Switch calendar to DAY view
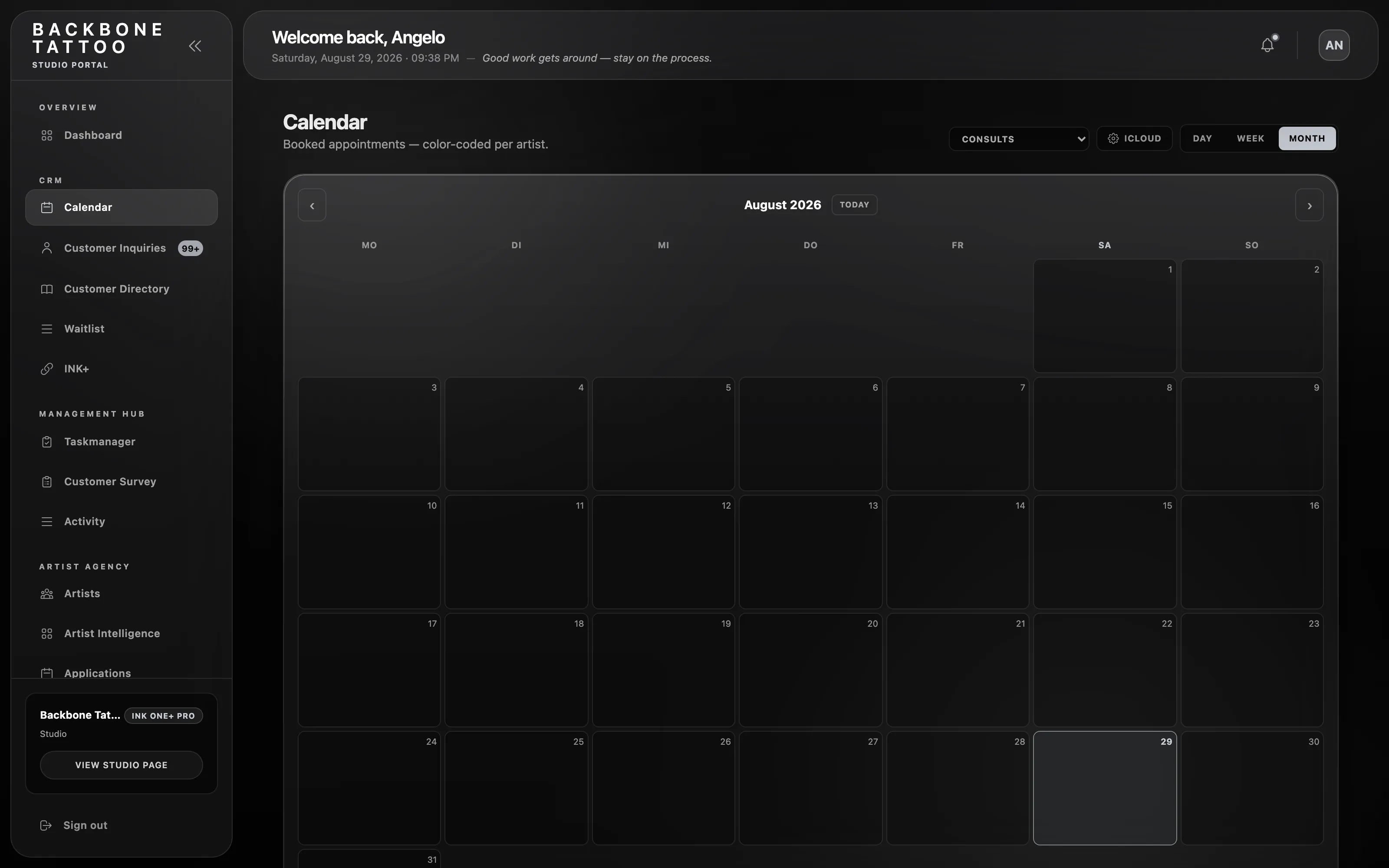 pos(1202,138)
